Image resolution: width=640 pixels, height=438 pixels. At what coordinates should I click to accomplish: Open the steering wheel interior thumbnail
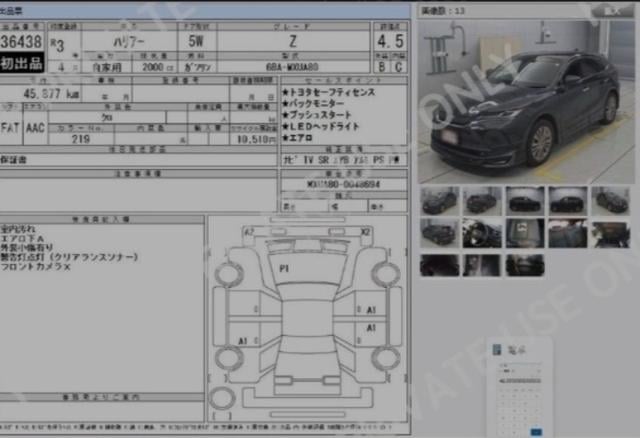tap(482, 233)
